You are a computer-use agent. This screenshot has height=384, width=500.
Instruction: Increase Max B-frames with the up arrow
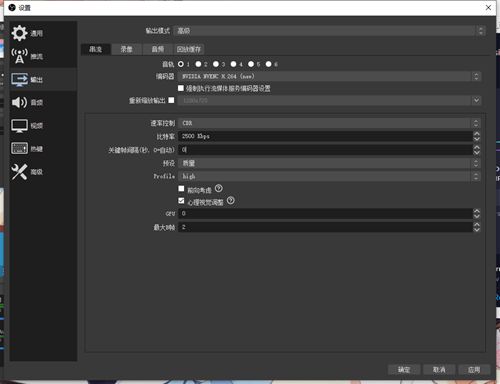coord(477,224)
